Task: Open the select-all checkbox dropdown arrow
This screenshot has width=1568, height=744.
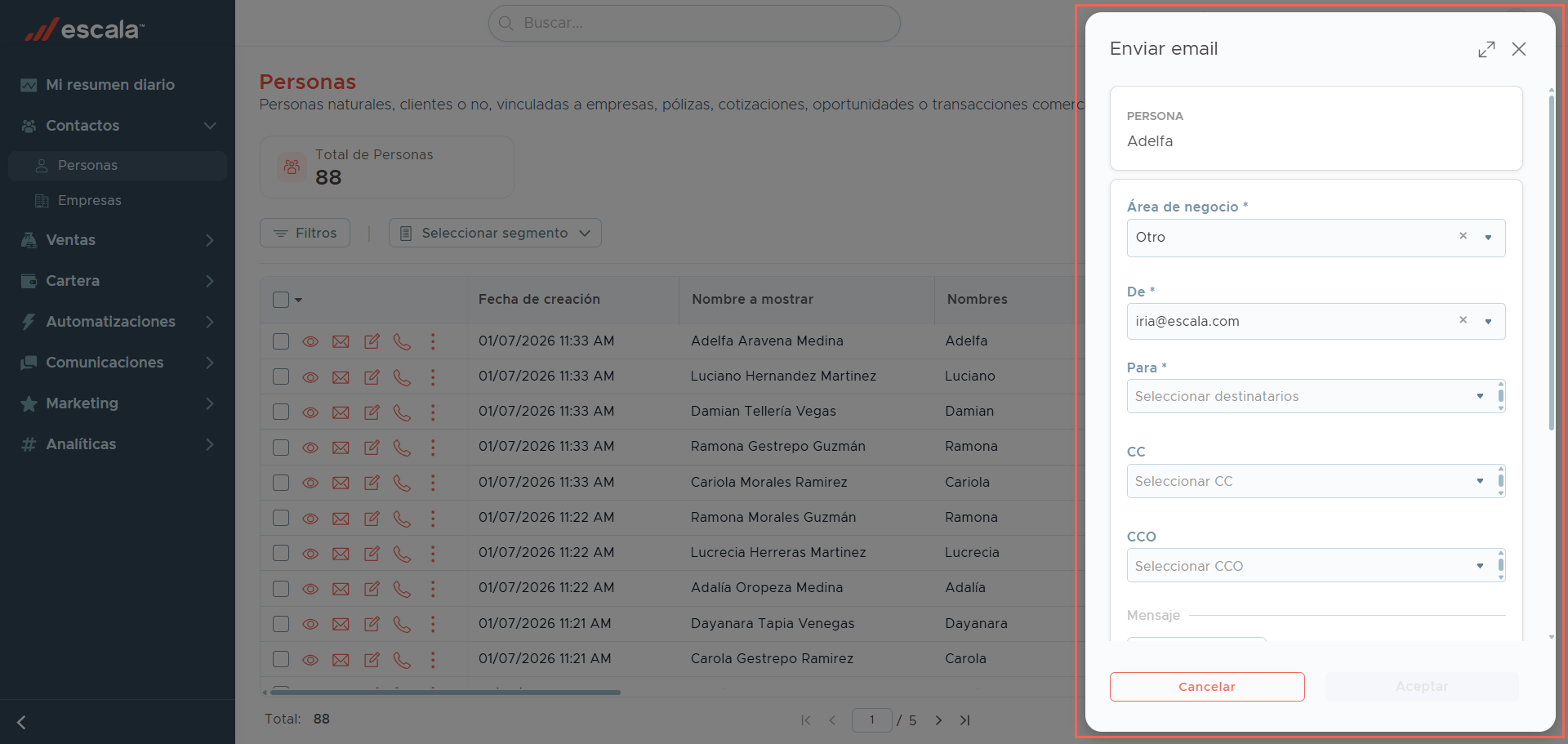Action: tap(299, 300)
